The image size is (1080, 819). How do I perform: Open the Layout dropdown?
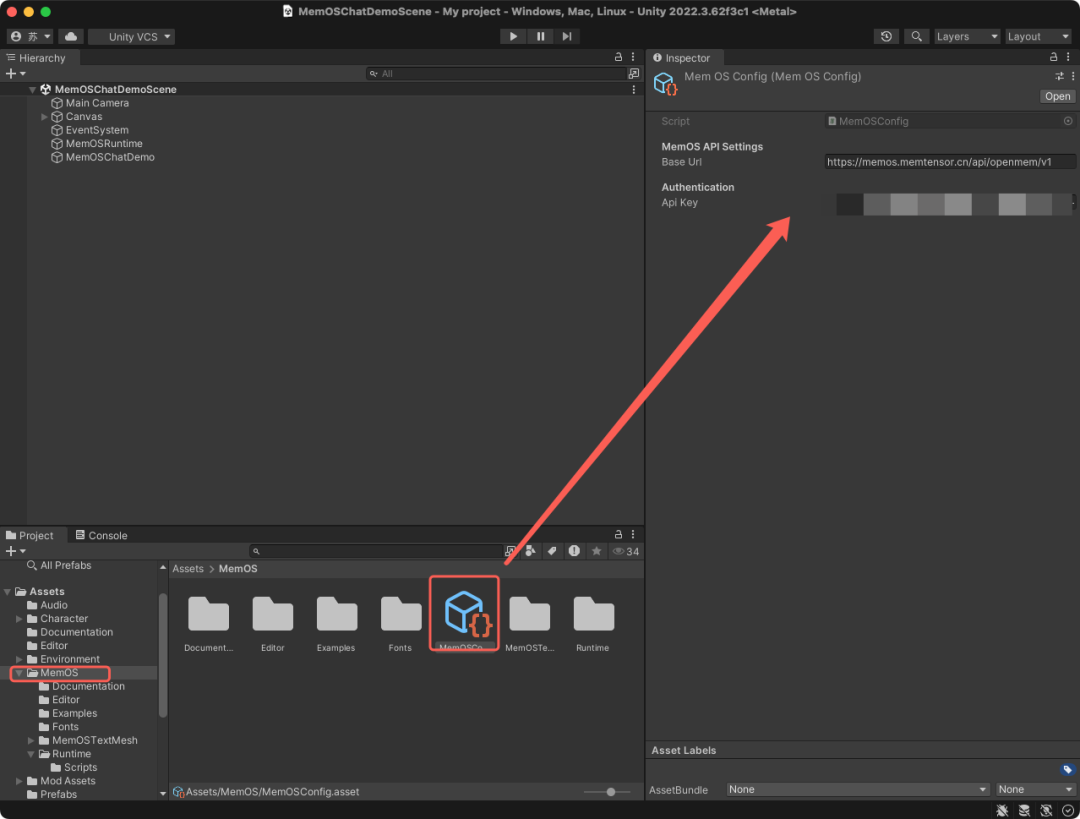[x=1038, y=37]
